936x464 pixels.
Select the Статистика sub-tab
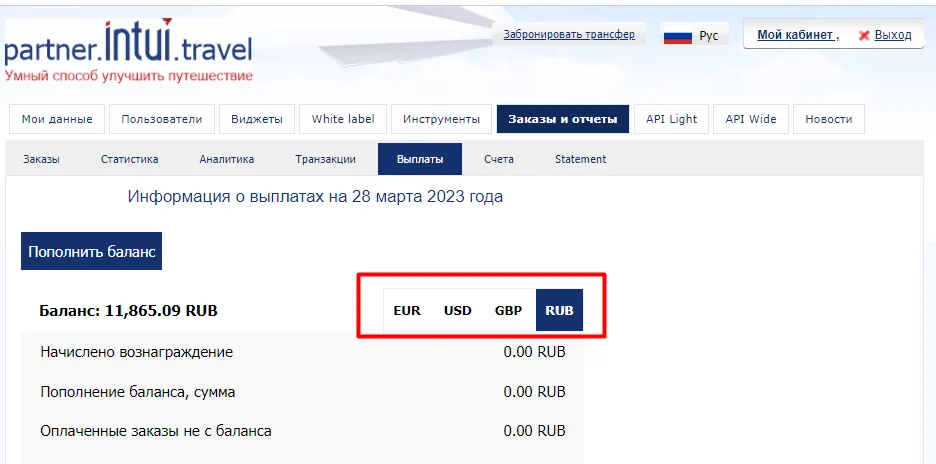click(x=129, y=159)
